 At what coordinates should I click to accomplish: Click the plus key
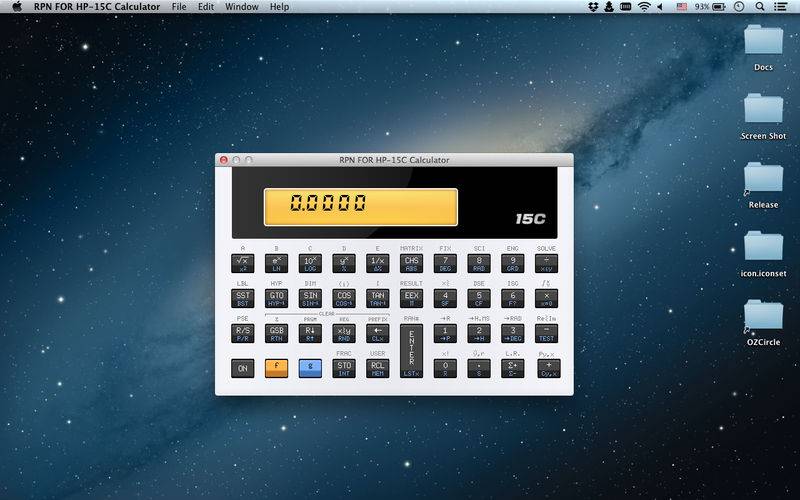tap(548, 368)
